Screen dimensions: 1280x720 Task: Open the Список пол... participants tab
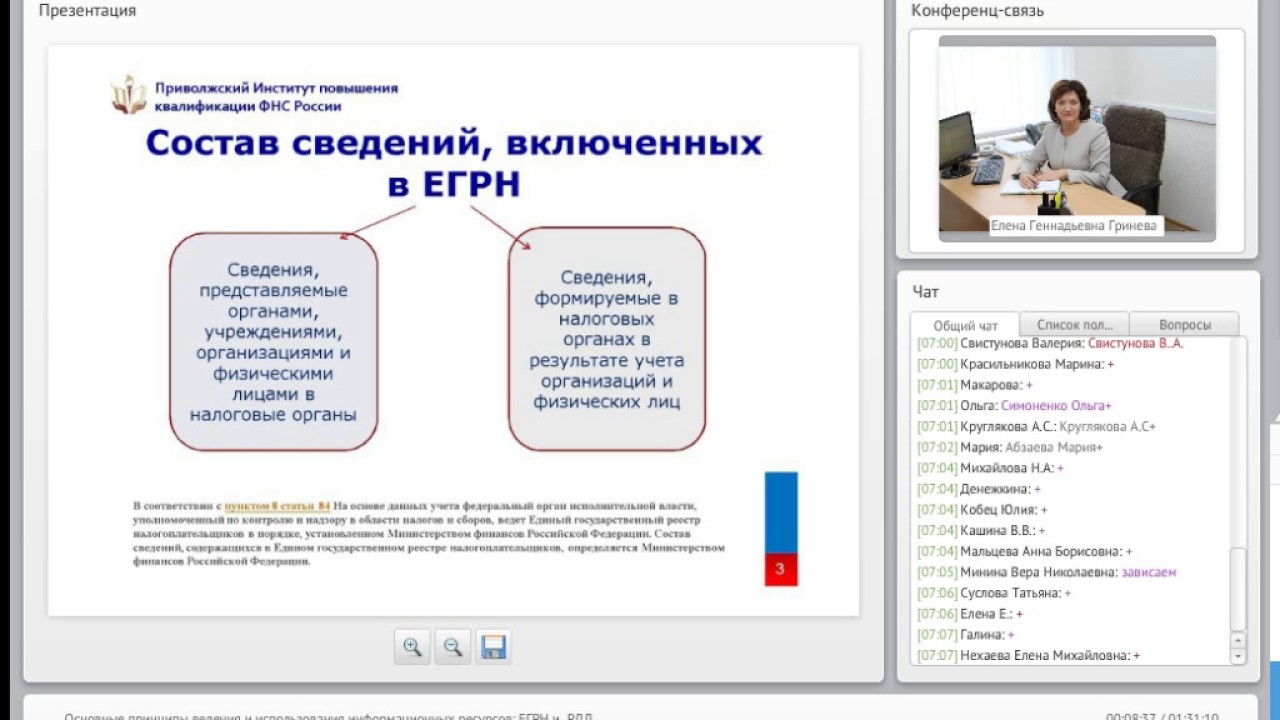tap(1074, 325)
